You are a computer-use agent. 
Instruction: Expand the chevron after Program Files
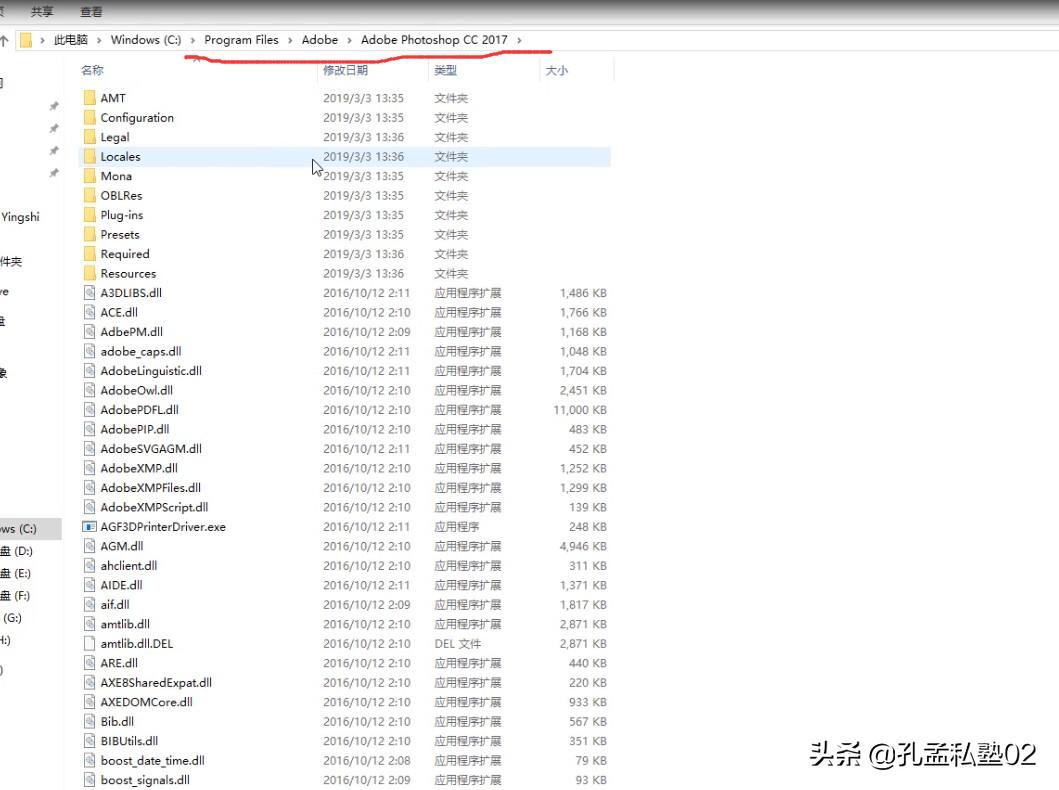pos(290,41)
